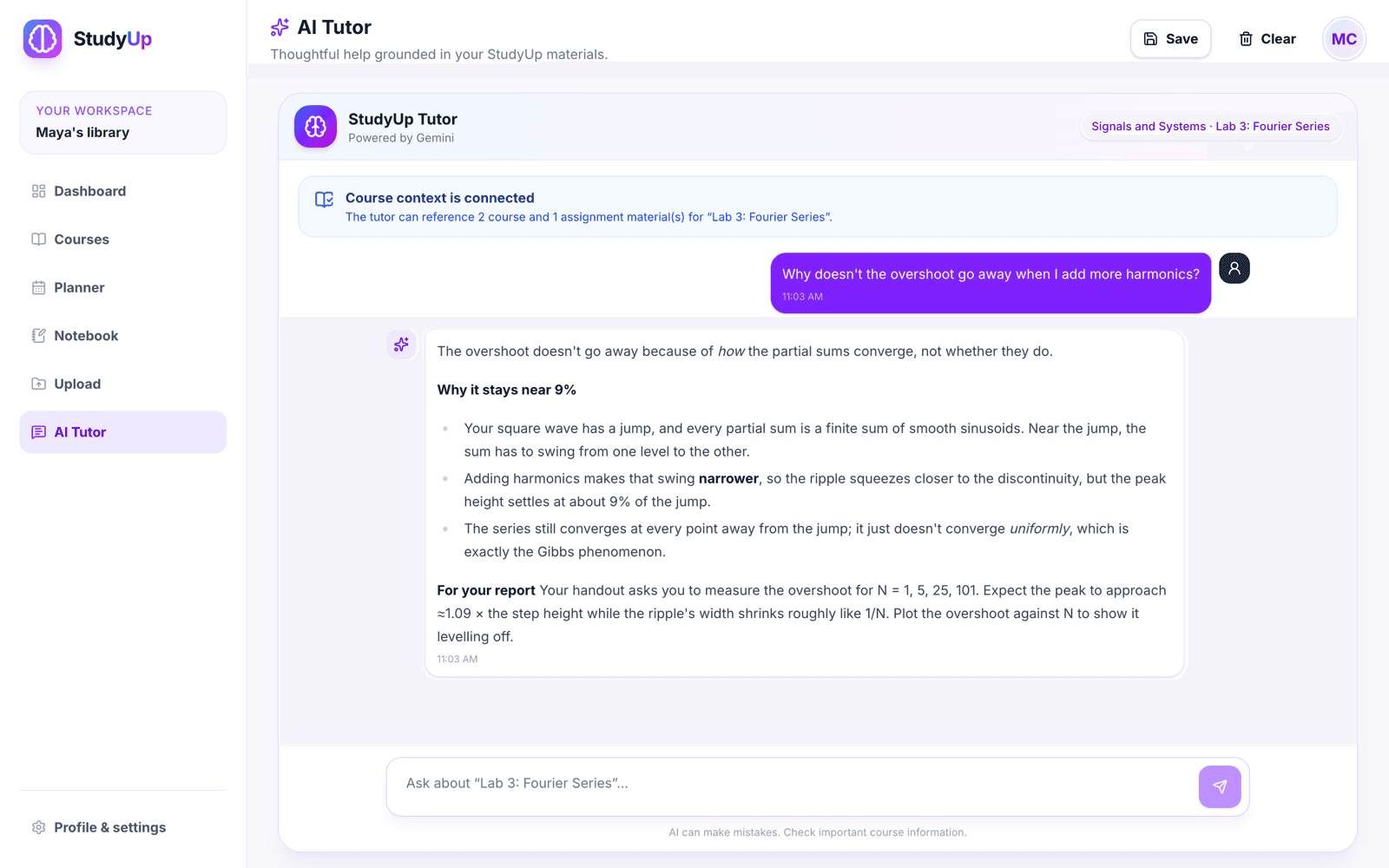The image size is (1389, 868).
Task: Click the user avatar icon beside the question
Action: 1234,268
